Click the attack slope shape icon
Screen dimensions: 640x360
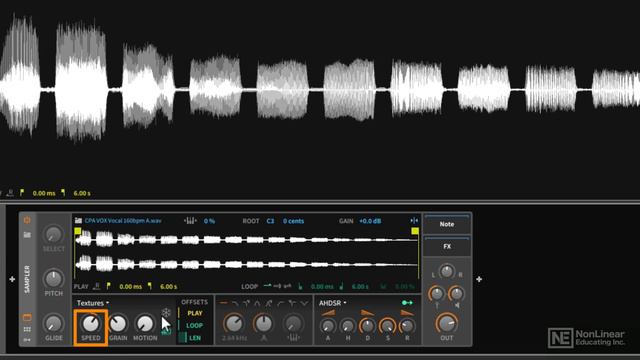point(328,313)
